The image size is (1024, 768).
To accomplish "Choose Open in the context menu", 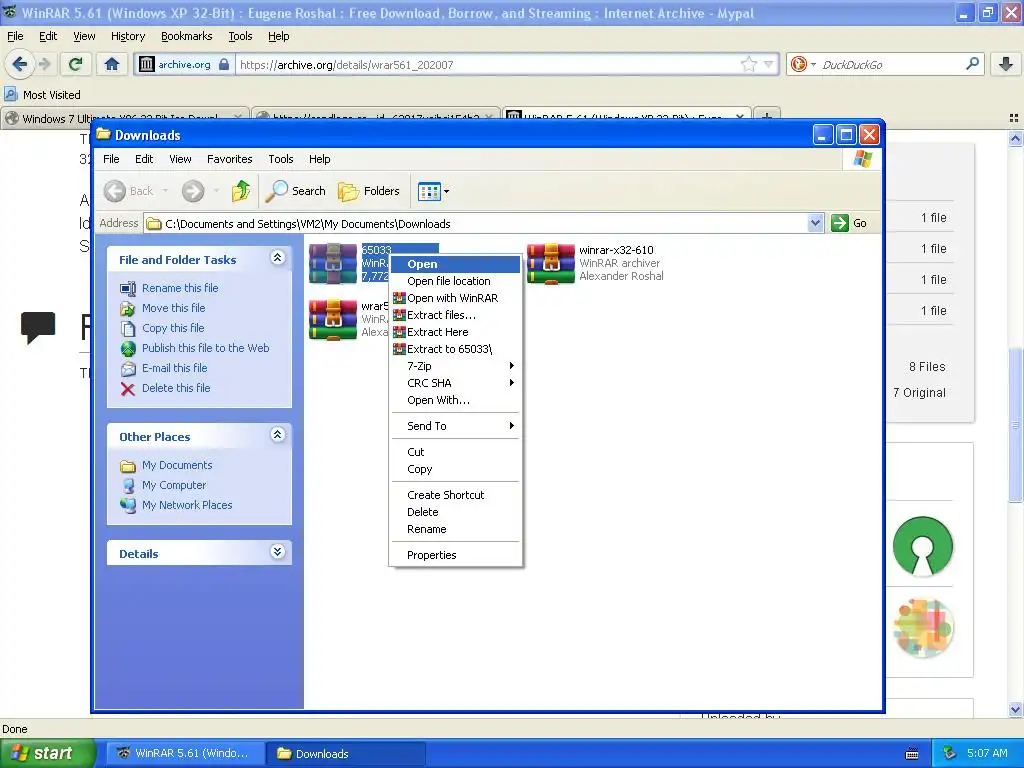I will (455, 264).
